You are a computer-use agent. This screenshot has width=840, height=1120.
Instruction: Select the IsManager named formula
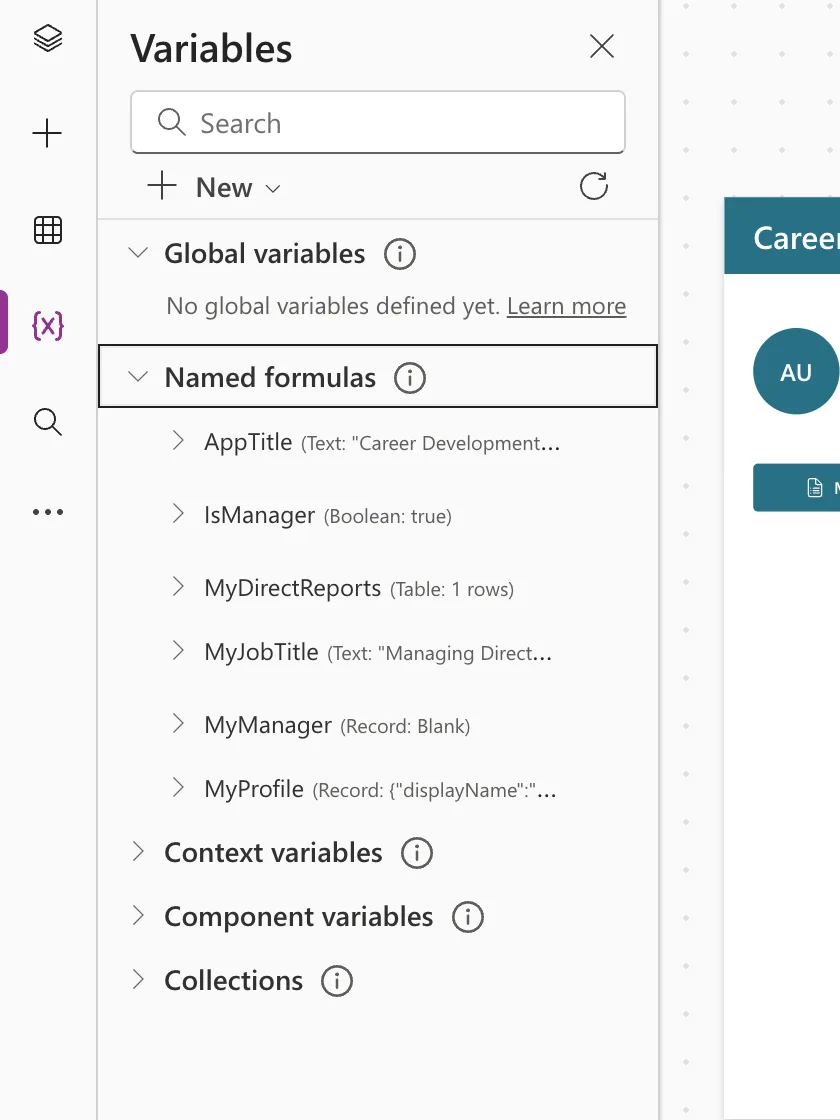tap(259, 515)
